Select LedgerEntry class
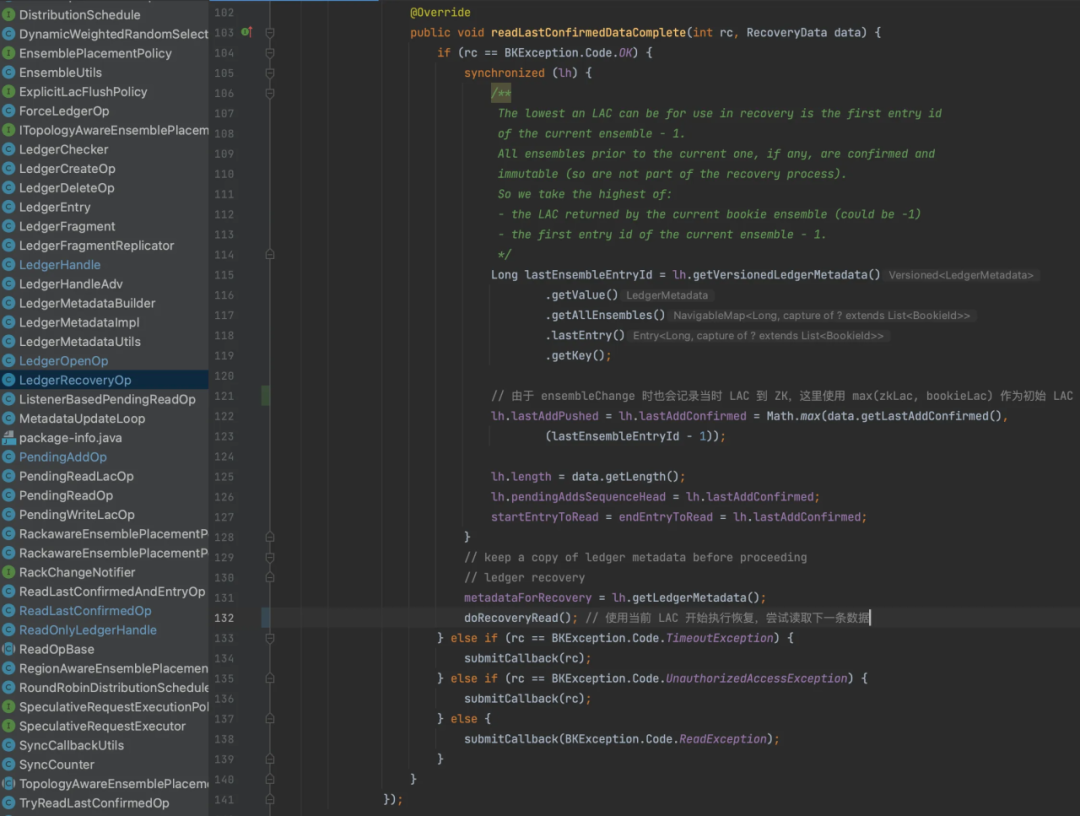1080x816 pixels. pyautogui.click(x=54, y=207)
